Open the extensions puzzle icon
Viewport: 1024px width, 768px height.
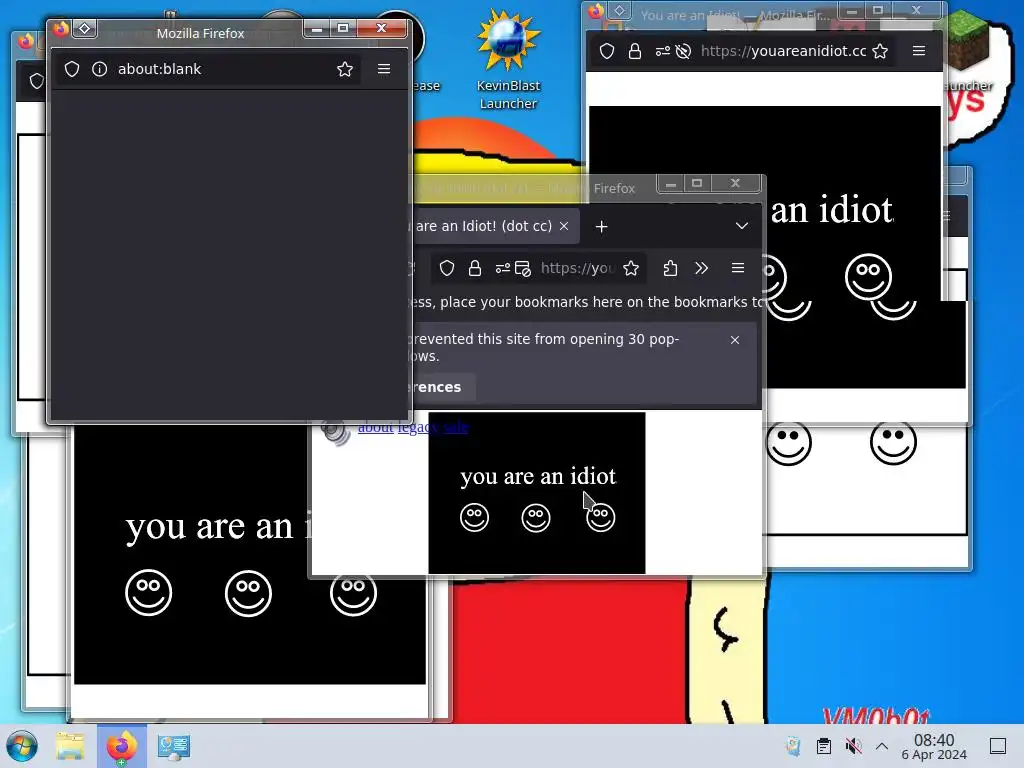(670, 268)
